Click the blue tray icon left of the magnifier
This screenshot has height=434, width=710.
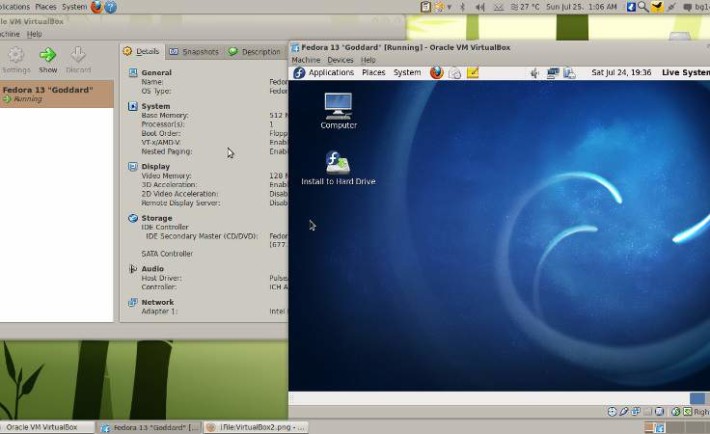631,7
